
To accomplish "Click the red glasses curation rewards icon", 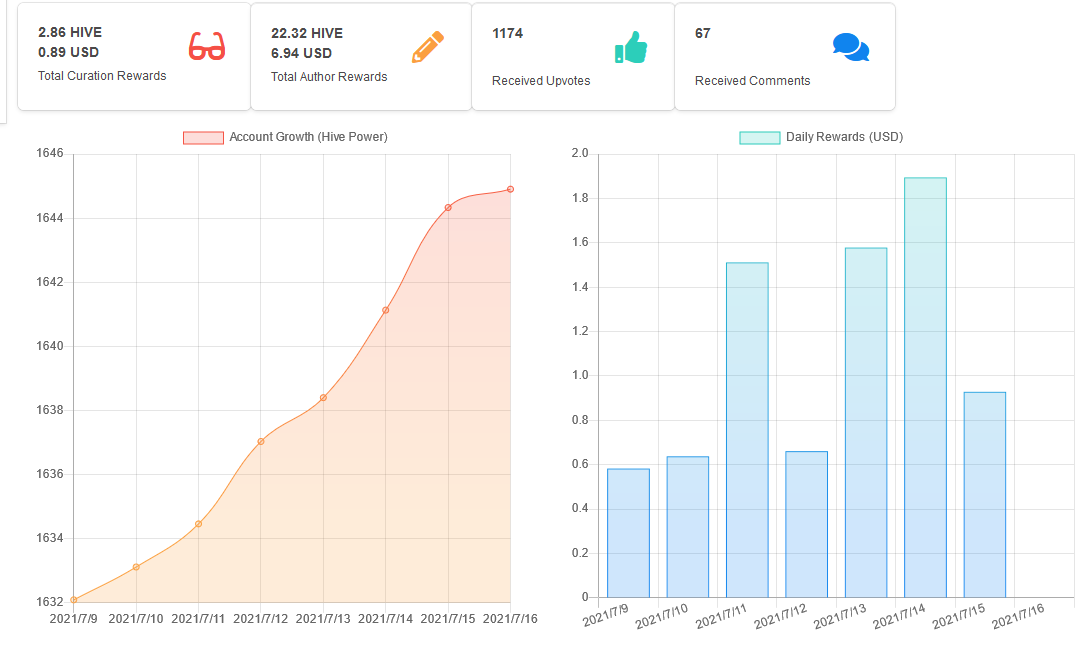I will coord(207,47).
